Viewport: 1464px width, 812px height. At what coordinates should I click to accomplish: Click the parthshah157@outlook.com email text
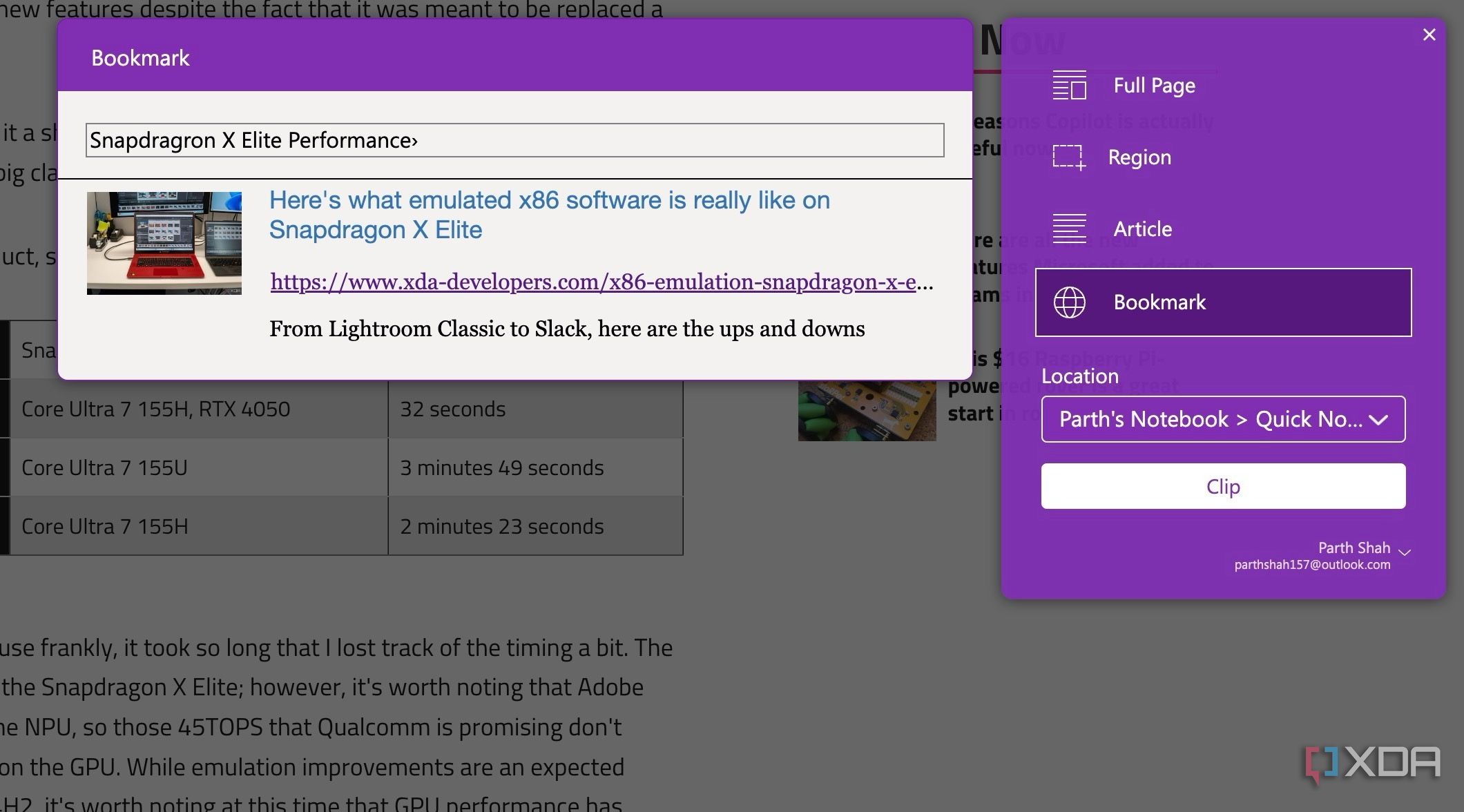point(1311,565)
